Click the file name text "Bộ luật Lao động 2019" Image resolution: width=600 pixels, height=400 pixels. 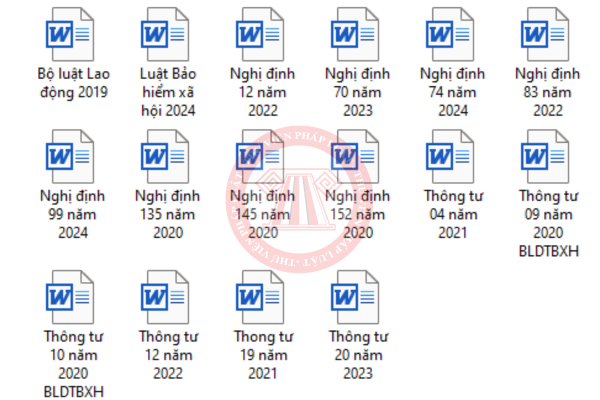(x=73, y=83)
